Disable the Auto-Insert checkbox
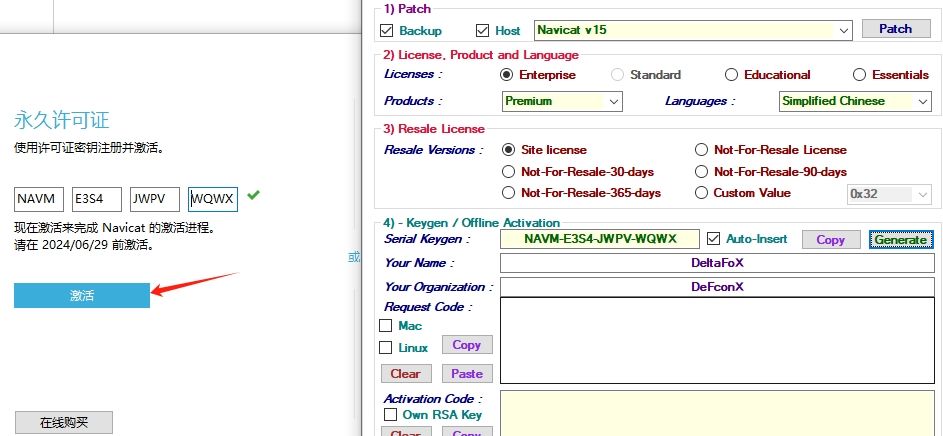This screenshot has width=943, height=436. pos(713,239)
